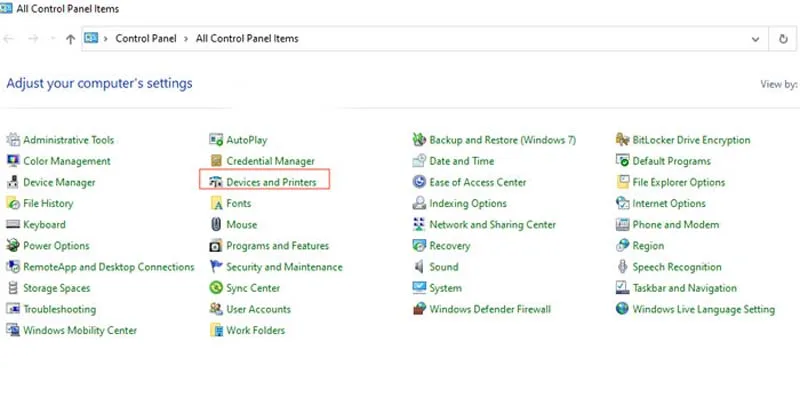The width and height of the screenshot is (800, 397).
Task: Go up one level with the Up arrow
Action: coord(70,39)
